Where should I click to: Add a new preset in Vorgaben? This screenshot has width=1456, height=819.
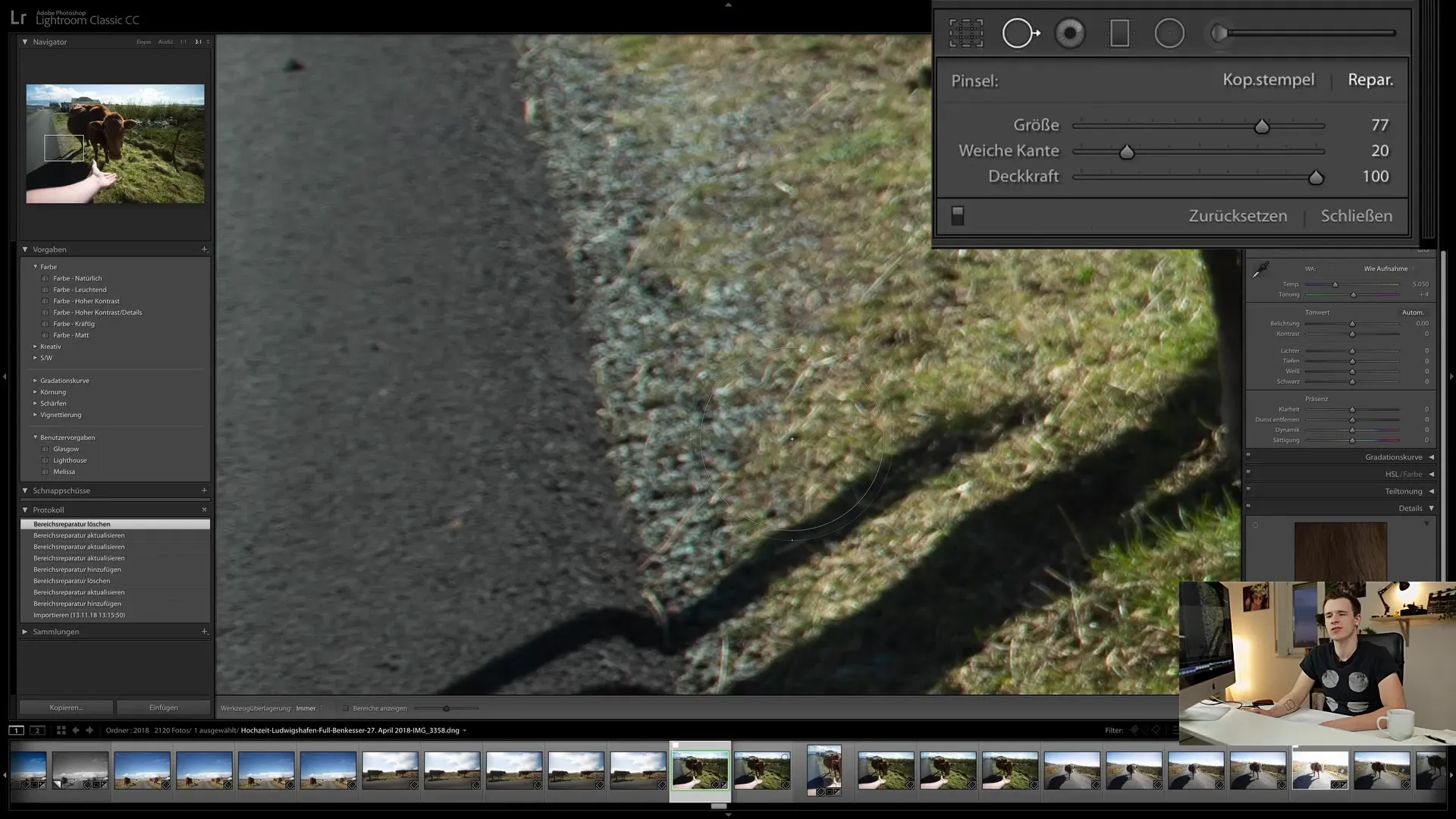pos(204,249)
